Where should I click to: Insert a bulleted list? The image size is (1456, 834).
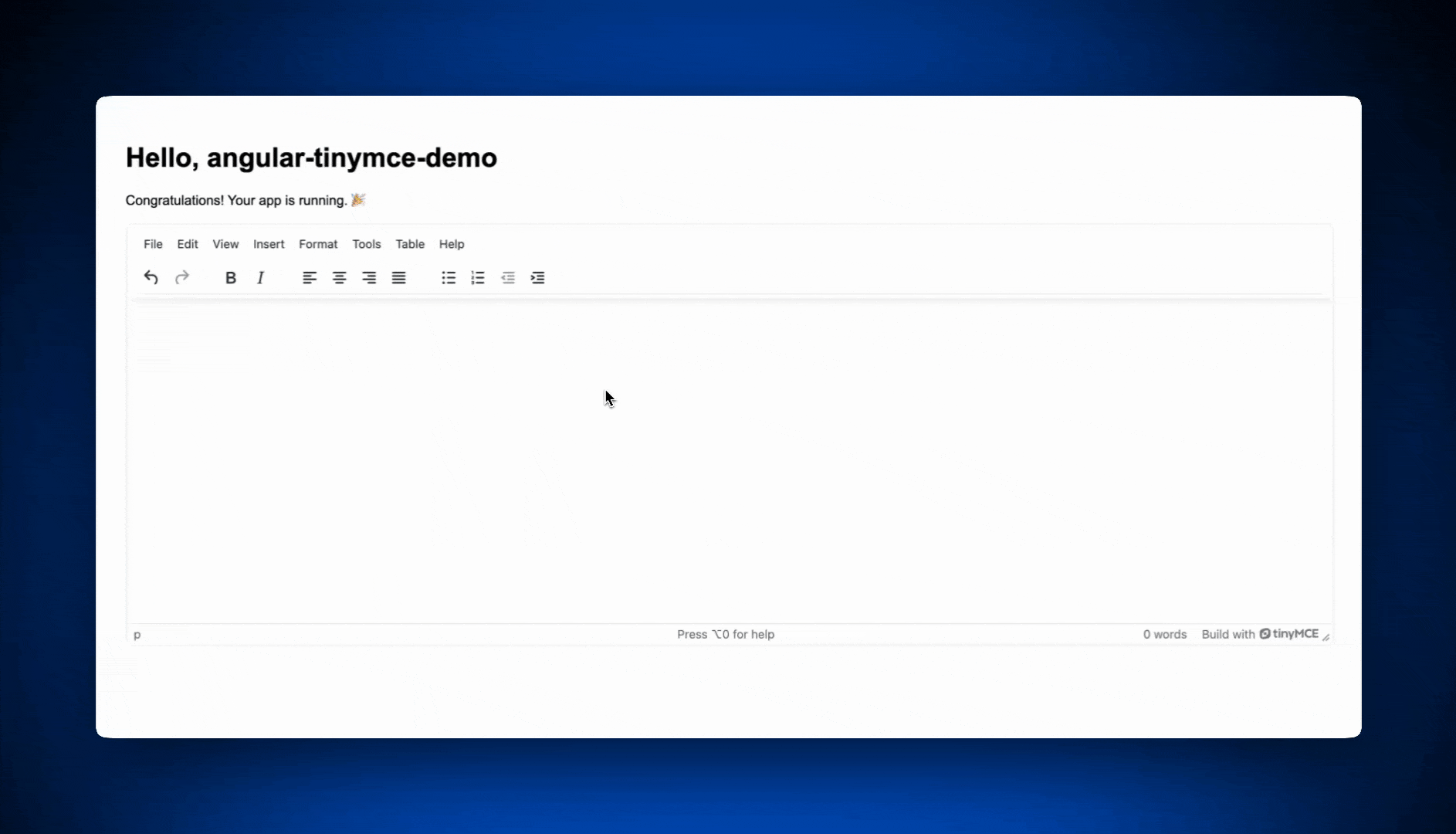pyautogui.click(x=449, y=277)
